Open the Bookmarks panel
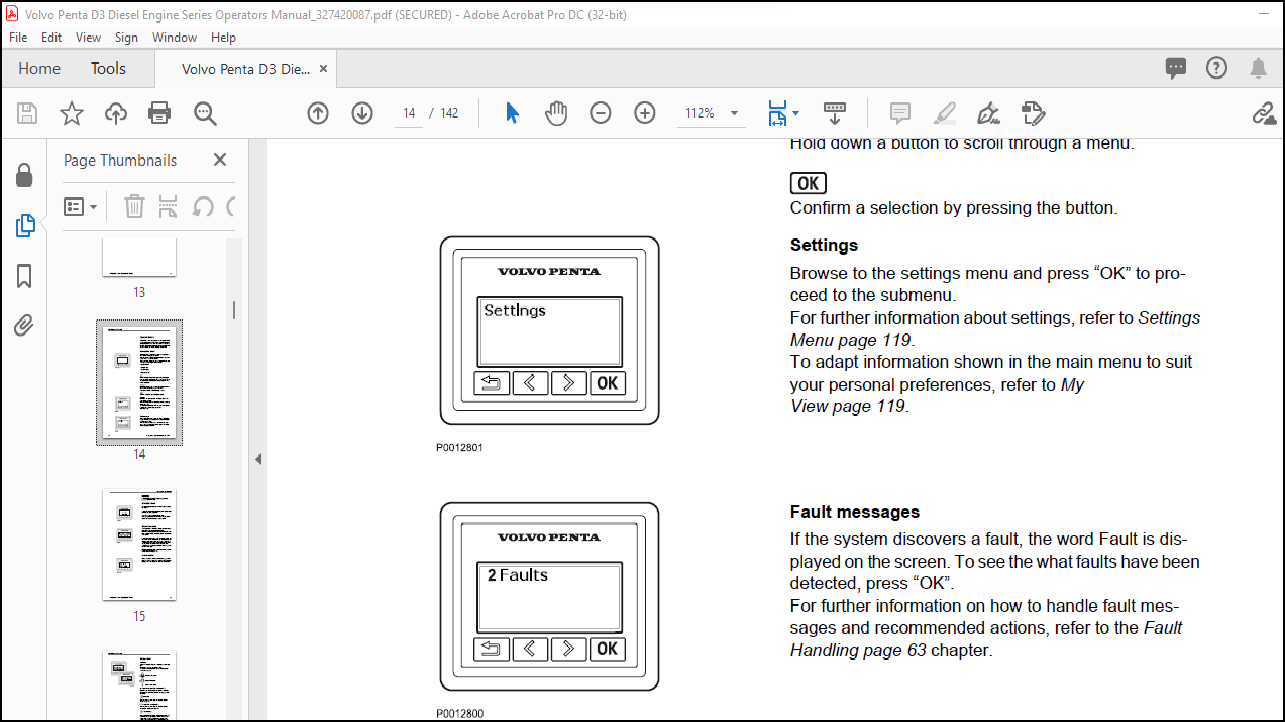Screen dimensions: 1285x722 [x=24, y=276]
